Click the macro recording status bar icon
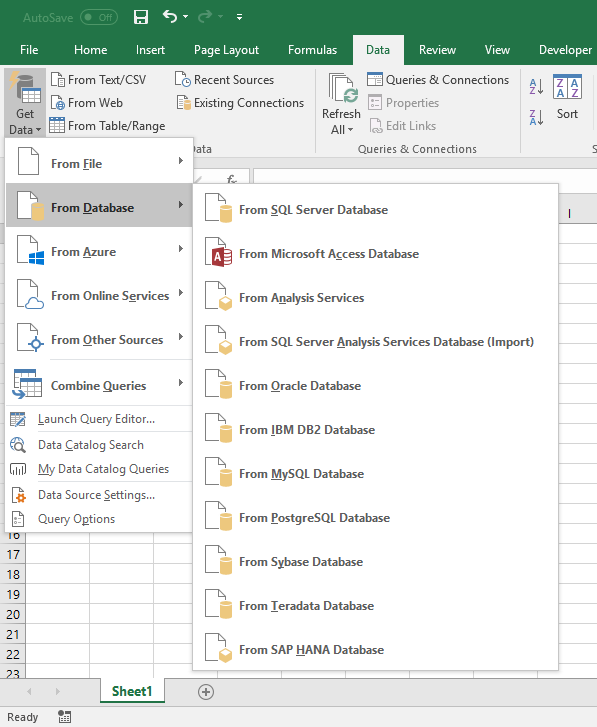This screenshot has width=597, height=727. pyautogui.click(x=64, y=717)
